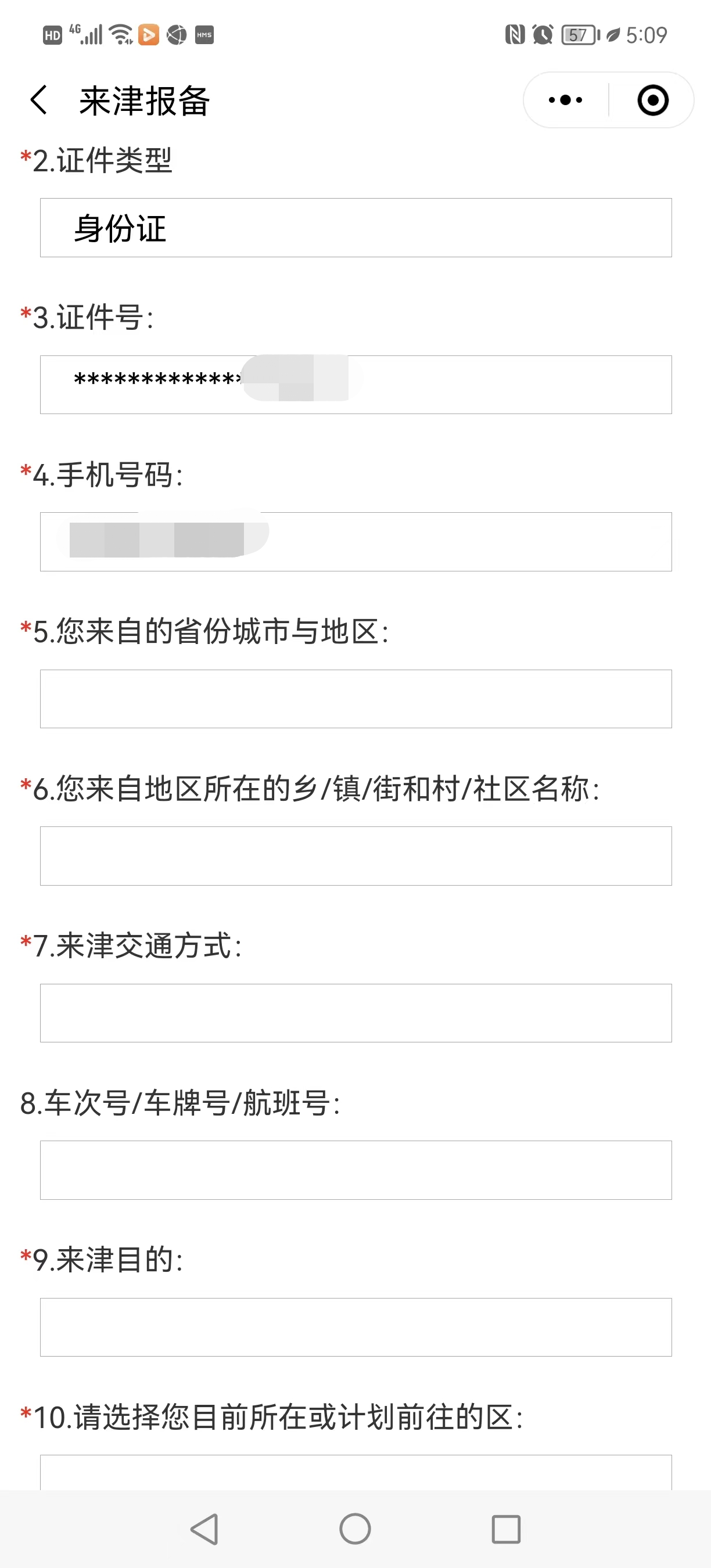The width and height of the screenshot is (711, 1568).
Task: Open the 目前所在或计划前往的区 selector
Action: coord(355,1473)
